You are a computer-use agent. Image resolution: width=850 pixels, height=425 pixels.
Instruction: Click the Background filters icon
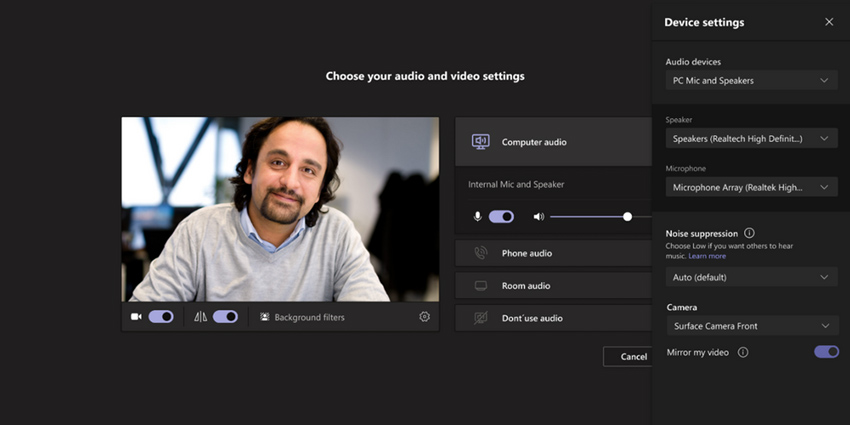(x=265, y=317)
